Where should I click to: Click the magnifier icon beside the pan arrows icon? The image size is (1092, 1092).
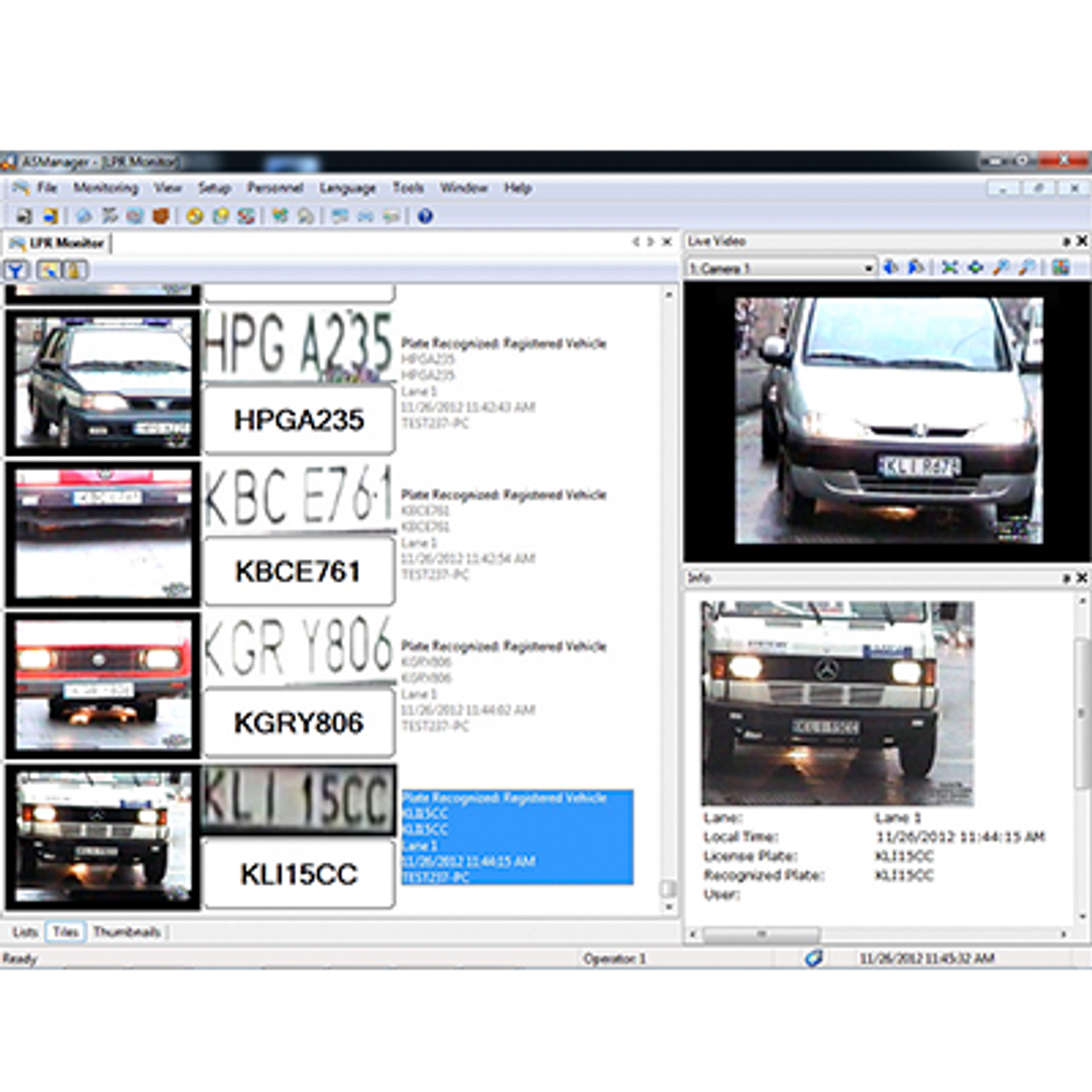click(x=1001, y=268)
